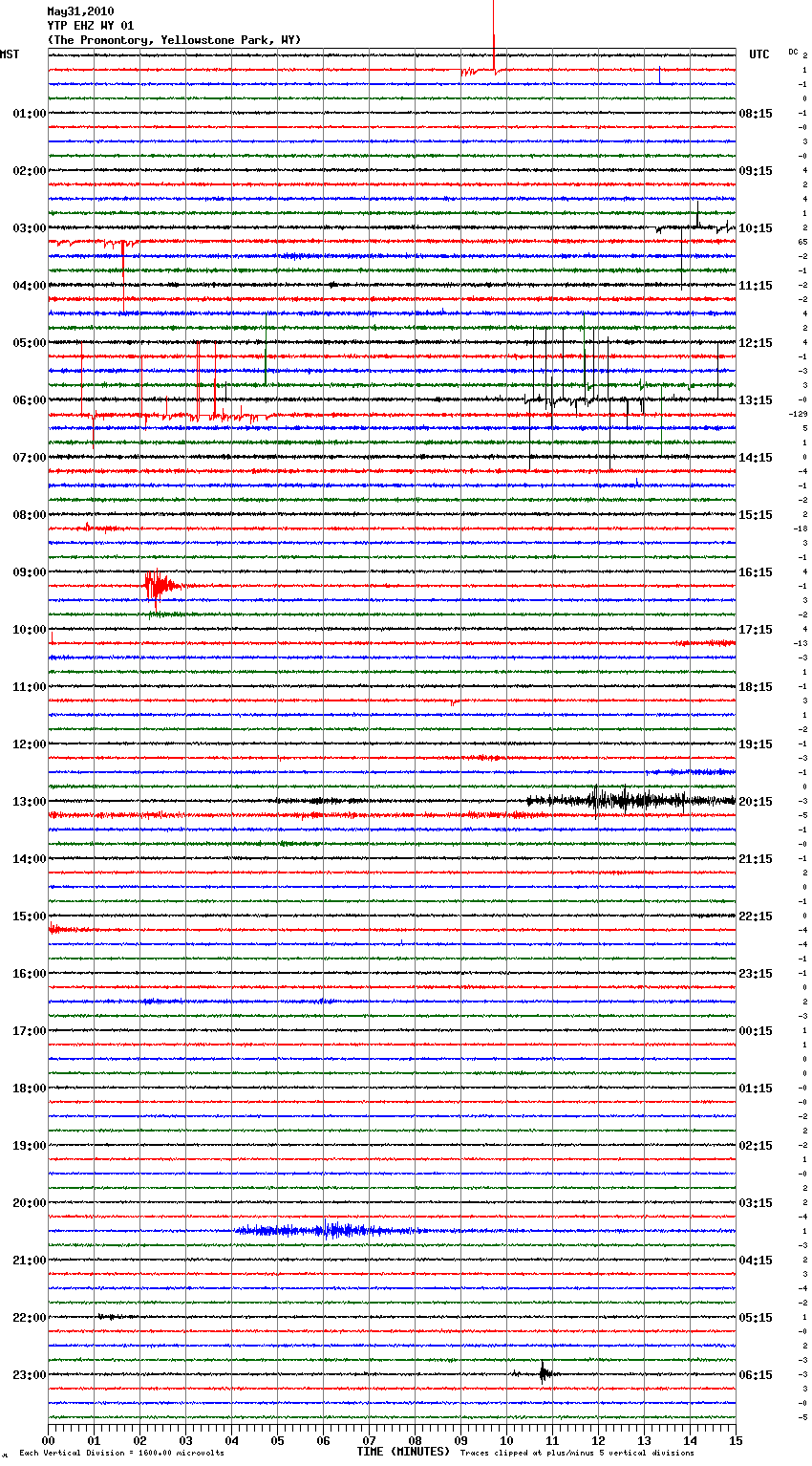Select the 18:00 MST time label
Viewport: 812px width, 1466px height.
[x=30, y=1089]
